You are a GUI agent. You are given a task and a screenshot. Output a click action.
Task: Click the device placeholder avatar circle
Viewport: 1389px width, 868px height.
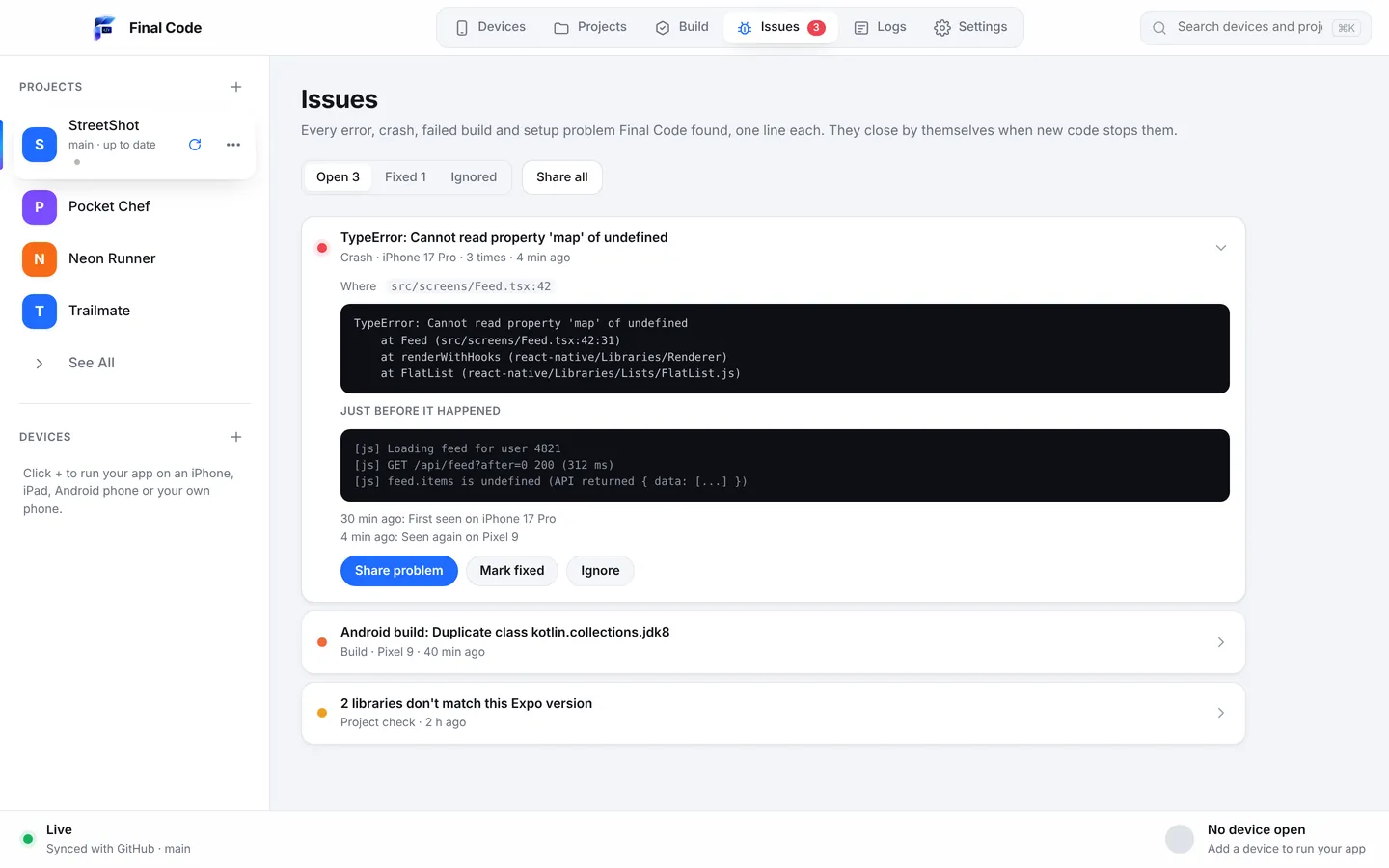click(1180, 839)
